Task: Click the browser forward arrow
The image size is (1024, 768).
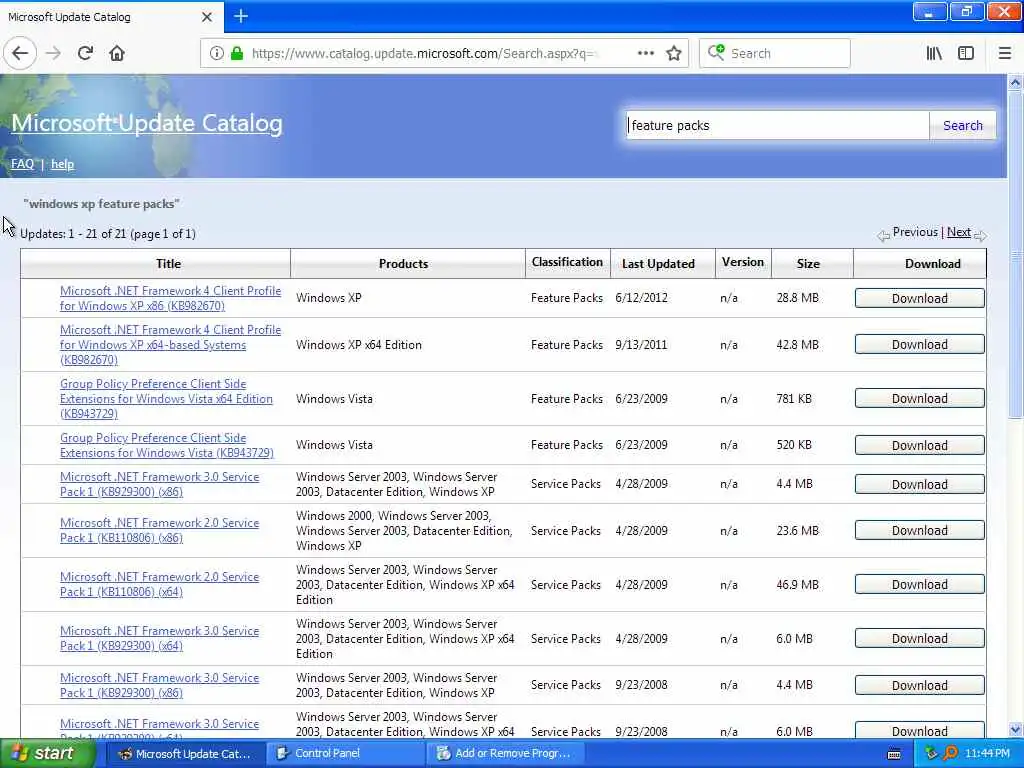Action: 54,54
